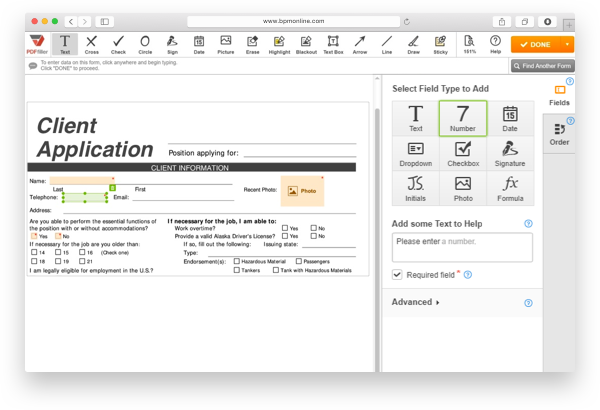Activate the Highlight tool
600x410 pixels.
(279, 44)
